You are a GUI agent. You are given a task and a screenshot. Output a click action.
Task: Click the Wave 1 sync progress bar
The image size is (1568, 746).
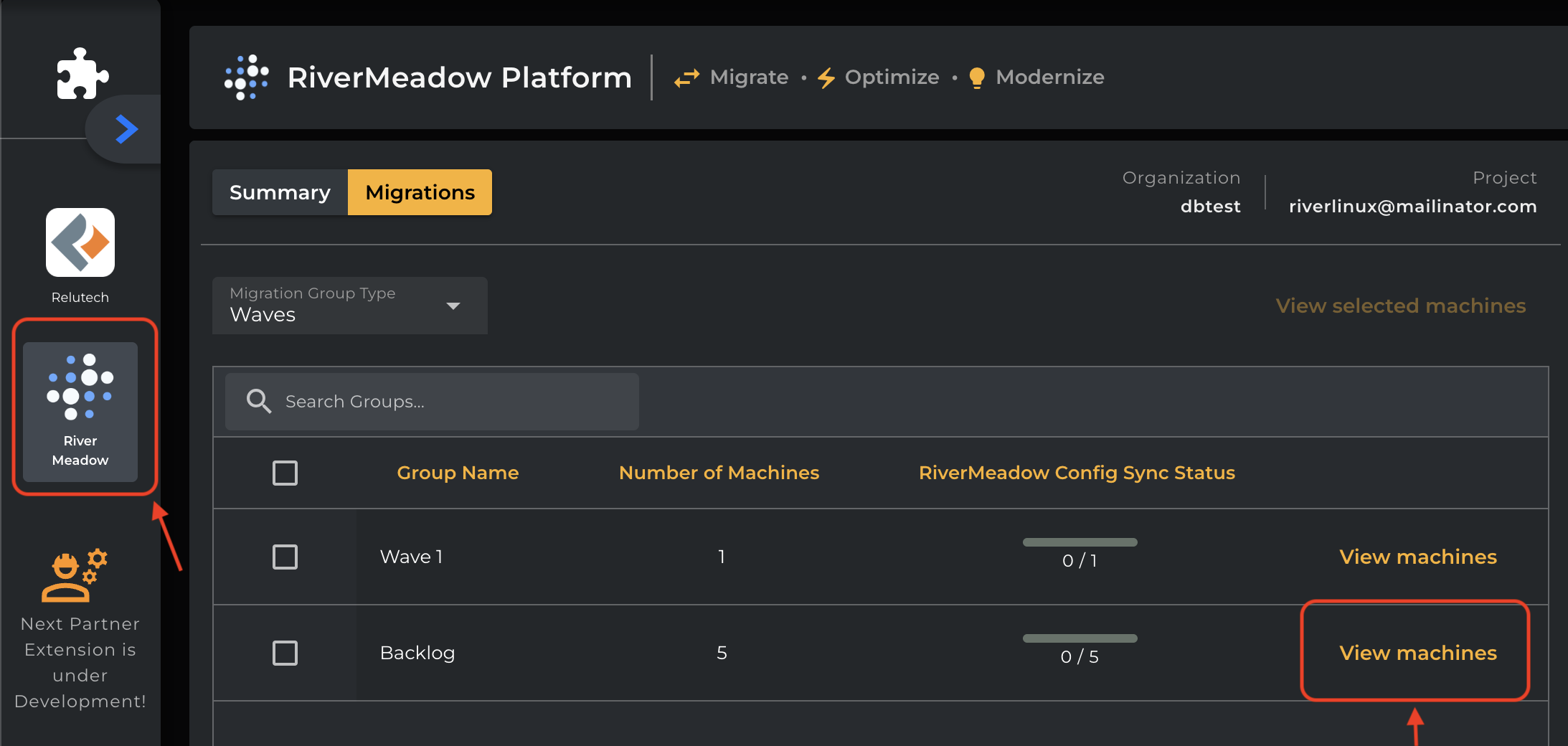click(1080, 542)
